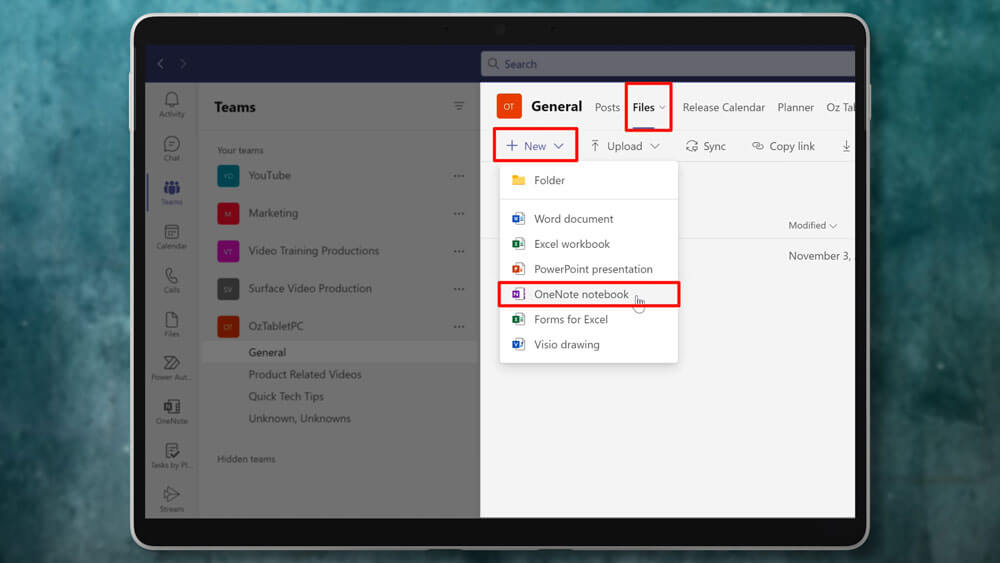Click the Sync button in toolbar
This screenshot has width=1000, height=563.
click(706, 146)
